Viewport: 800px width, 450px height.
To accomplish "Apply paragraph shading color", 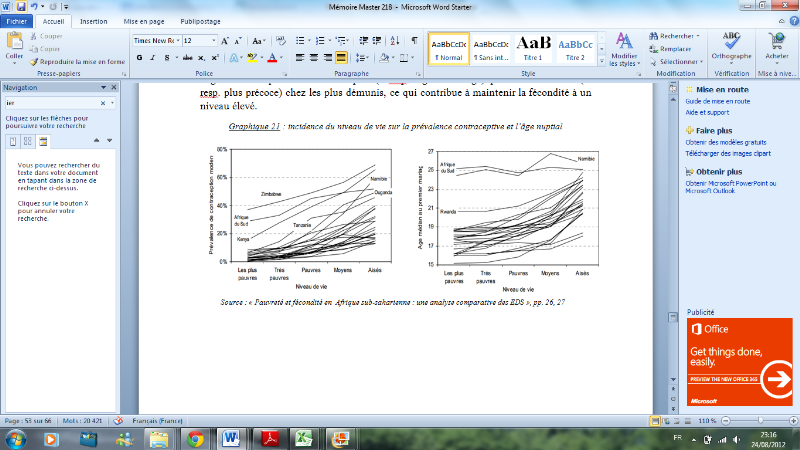I will (x=384, y=58).
